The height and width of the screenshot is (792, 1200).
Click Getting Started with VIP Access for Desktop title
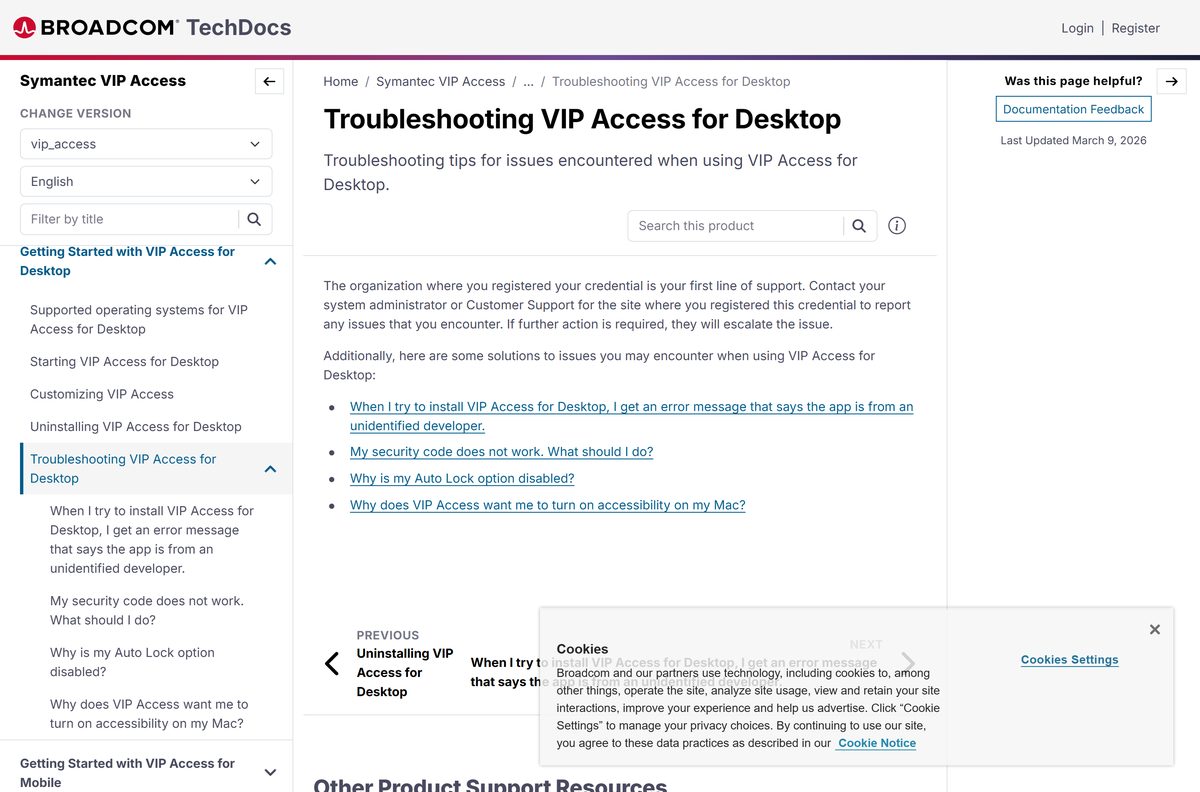click(x=127, y=261)
